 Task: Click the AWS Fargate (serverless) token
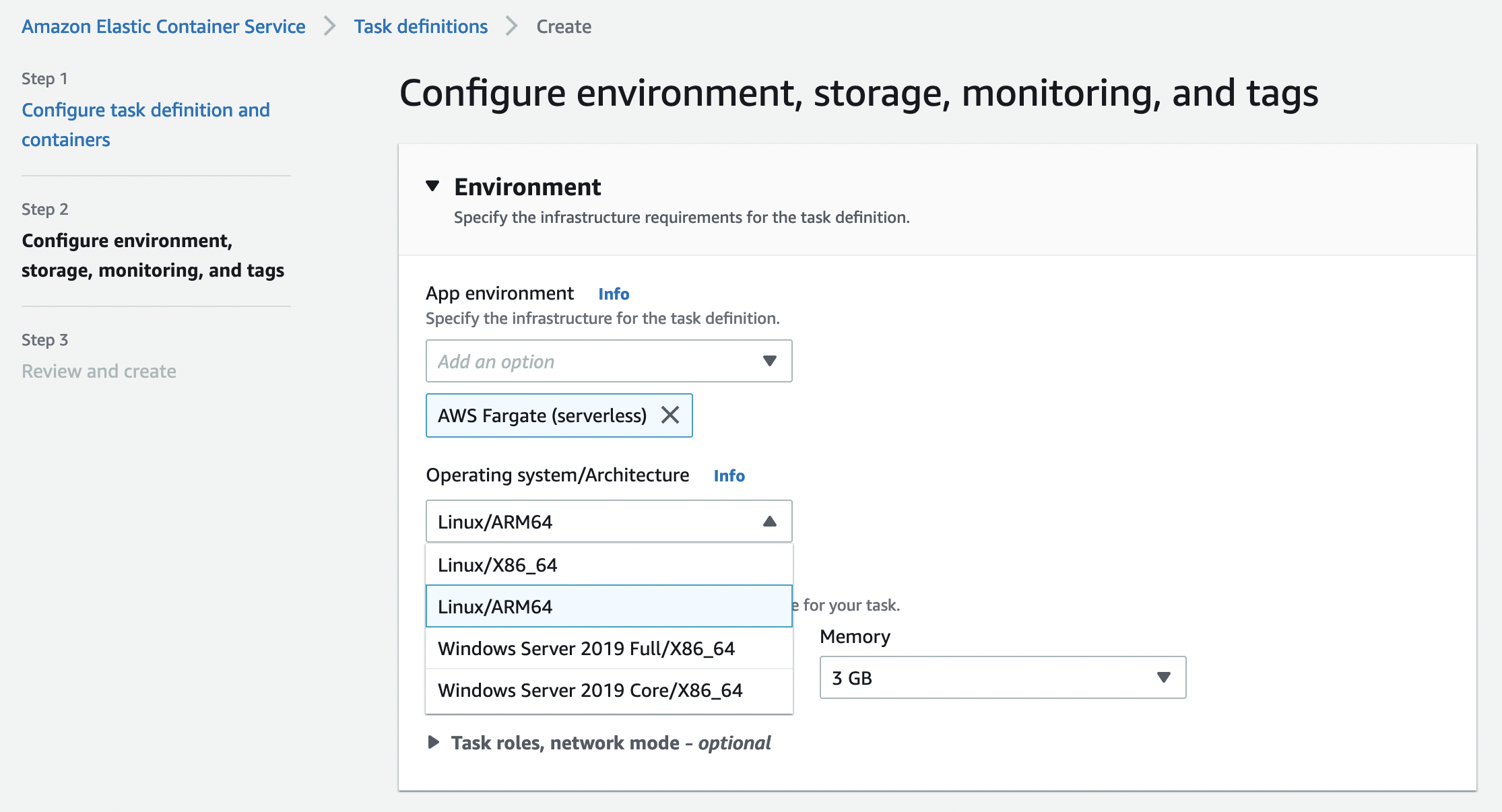click(x=542, y=415)
